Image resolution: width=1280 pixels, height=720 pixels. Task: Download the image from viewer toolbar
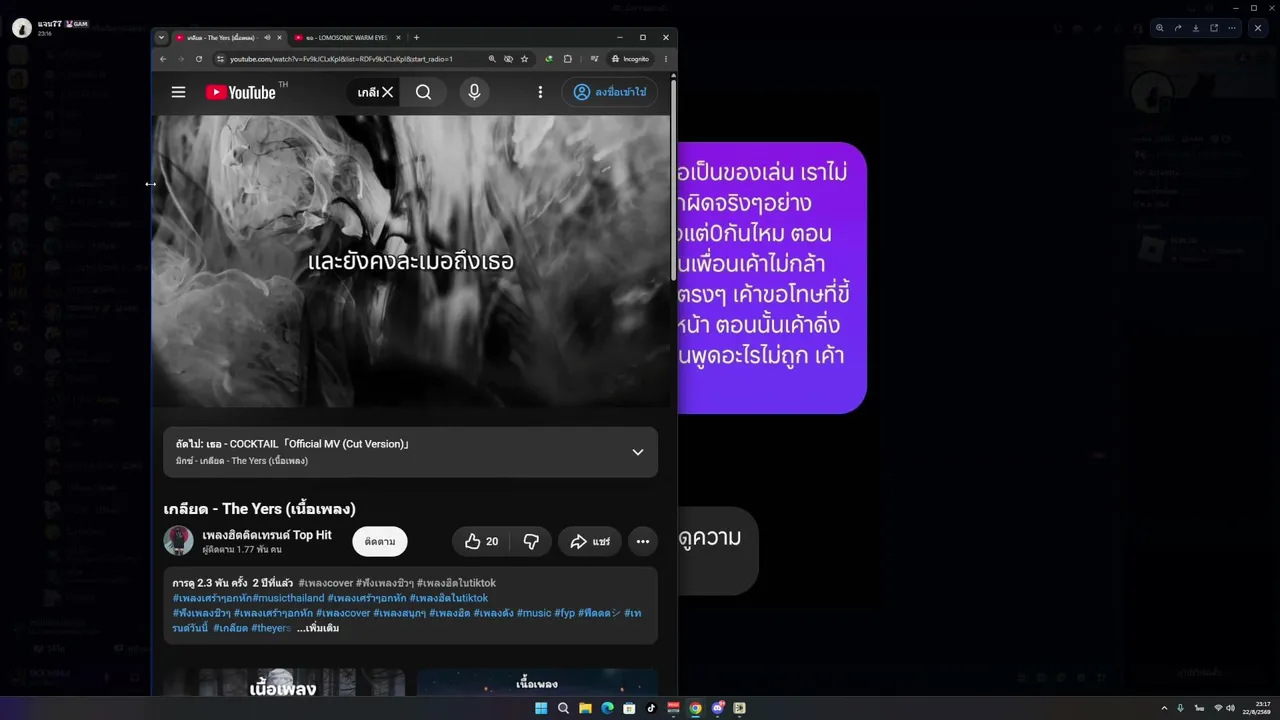tap(1196, 28)
